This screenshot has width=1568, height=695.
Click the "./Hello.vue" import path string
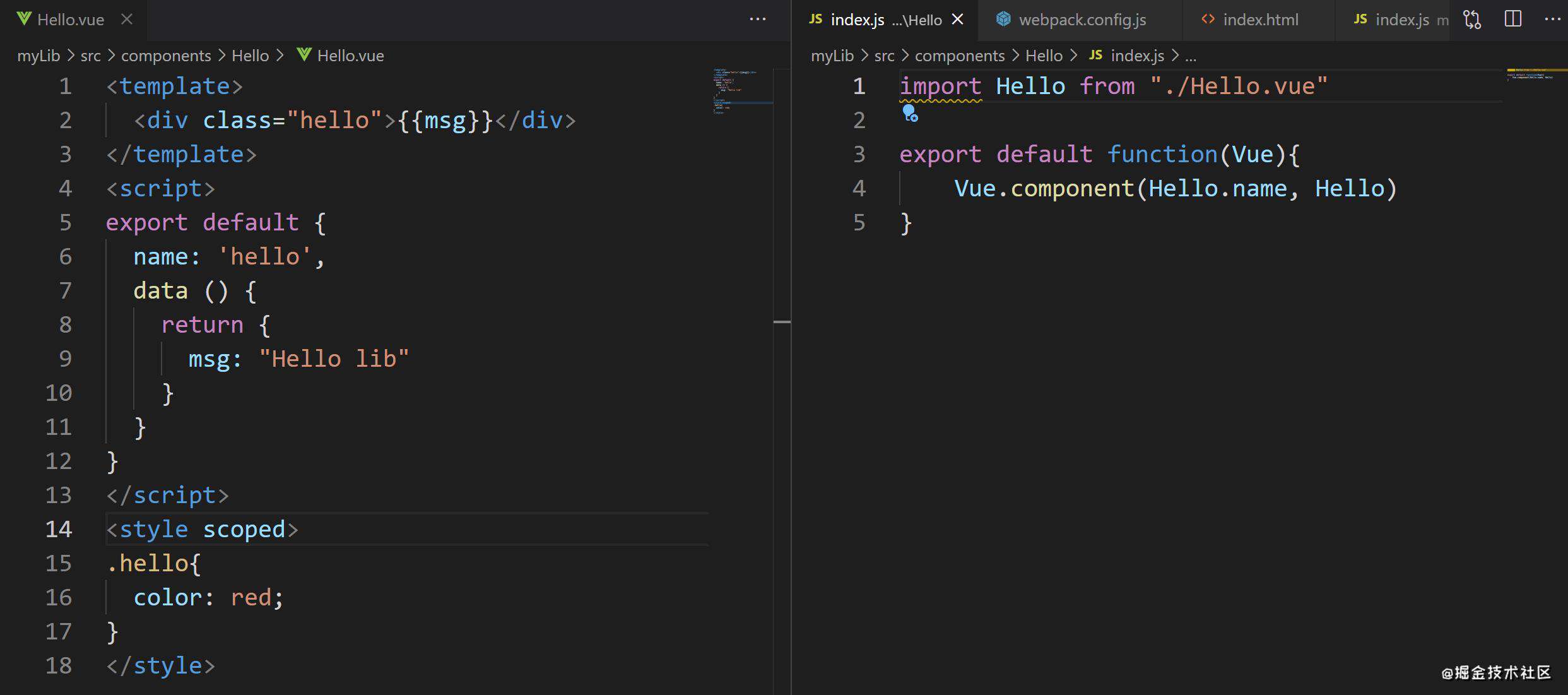click(x=1239, y=86)
